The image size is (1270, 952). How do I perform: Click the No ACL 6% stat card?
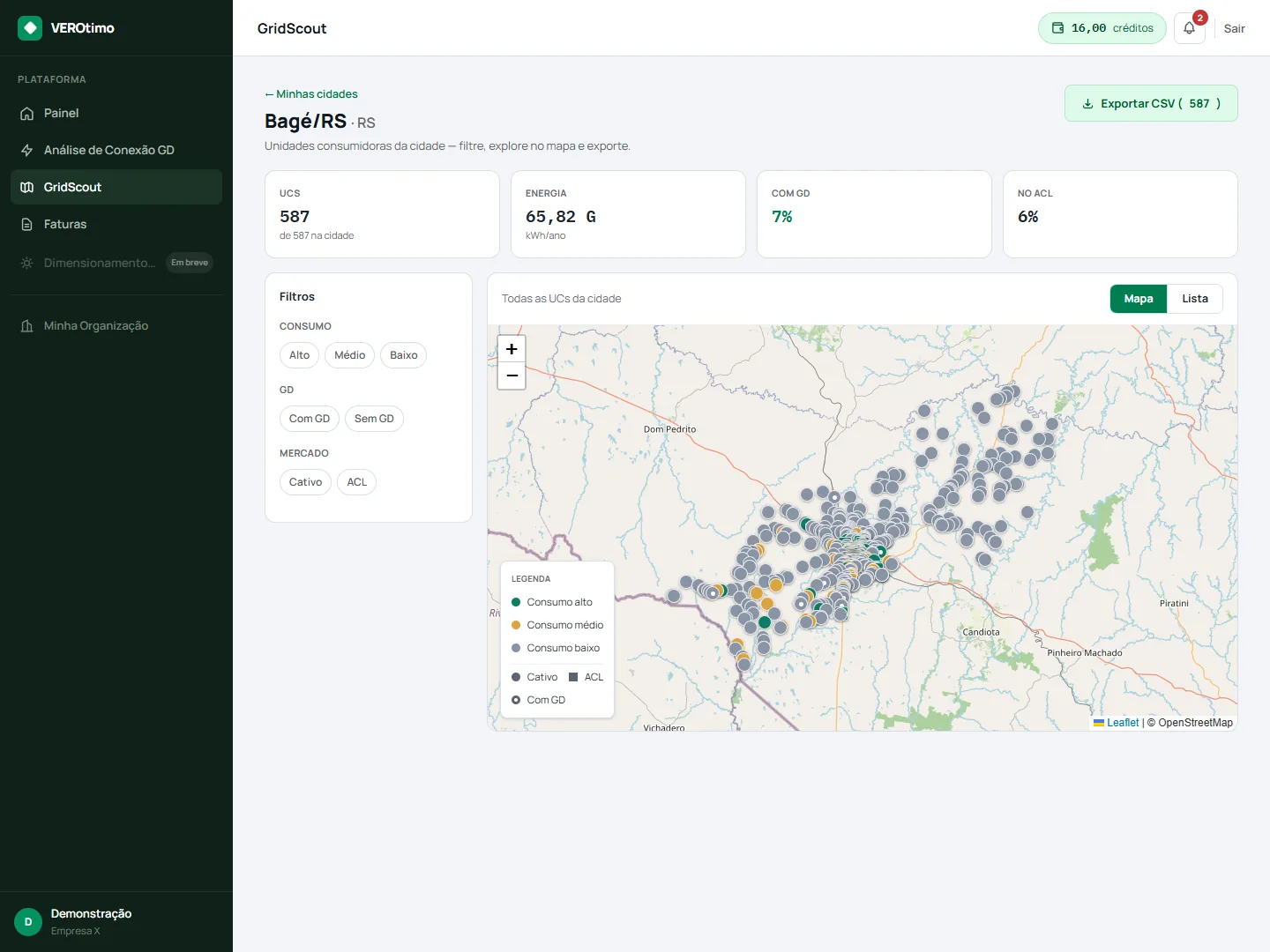pyautogui.click(x=1120, y=214)
